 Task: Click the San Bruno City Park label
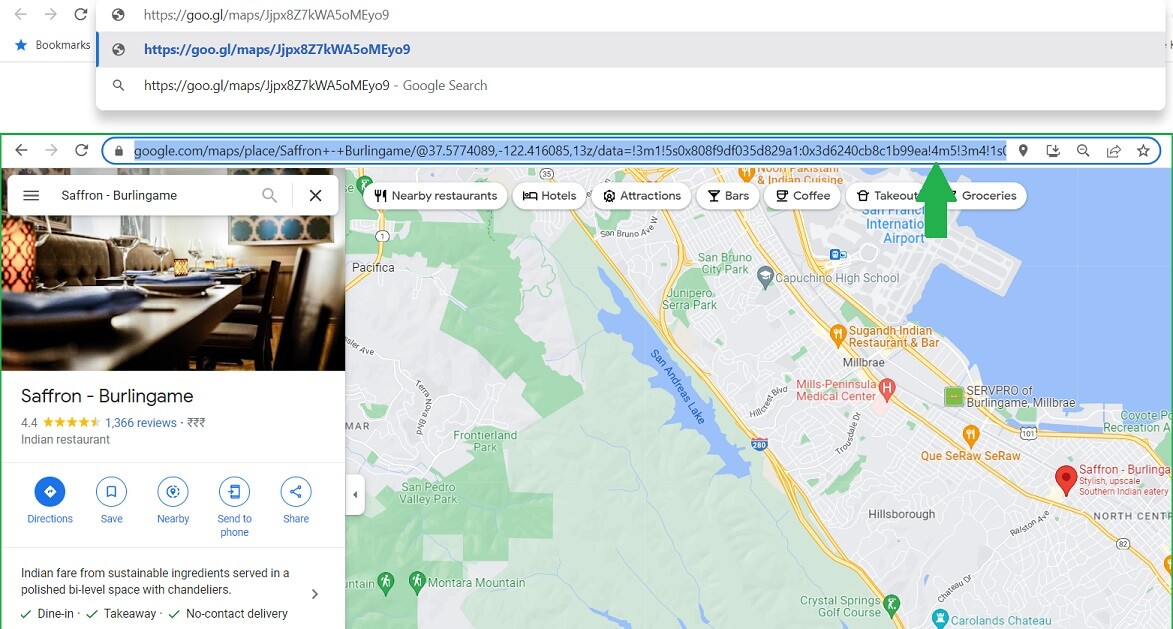pos(724,263)
